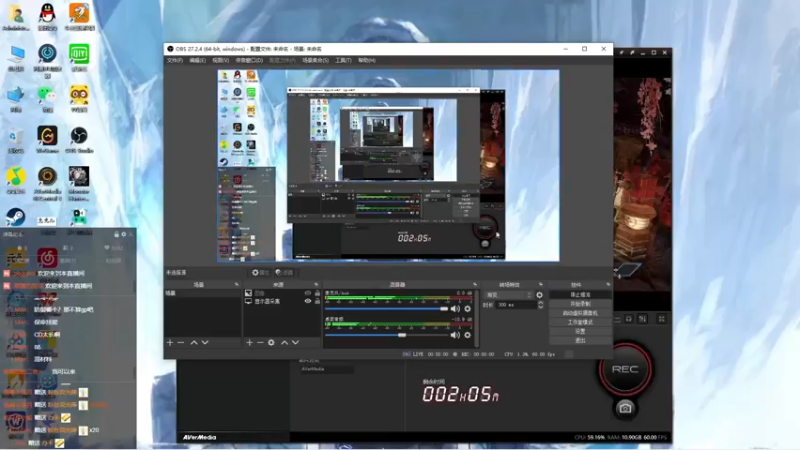Open the 工具(T) menu in OBS

tap(343, 60)
